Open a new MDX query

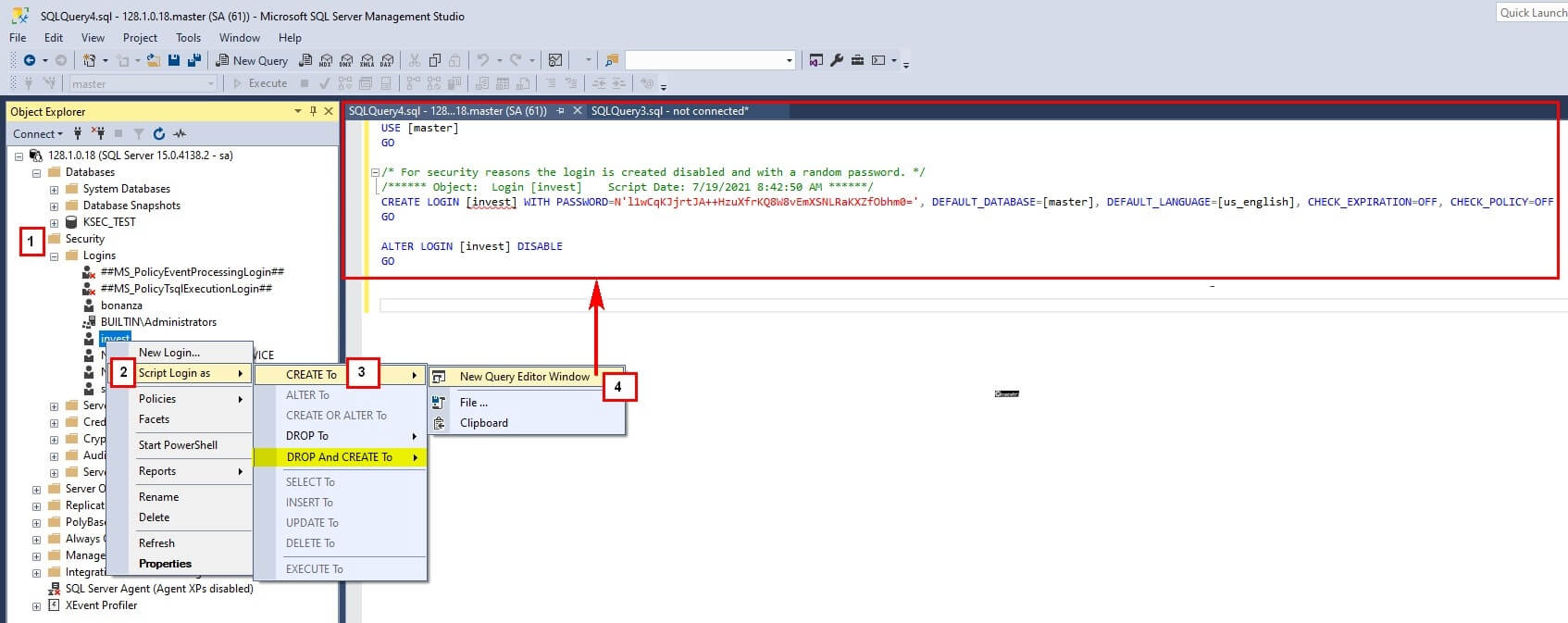[x=326, y=60]
